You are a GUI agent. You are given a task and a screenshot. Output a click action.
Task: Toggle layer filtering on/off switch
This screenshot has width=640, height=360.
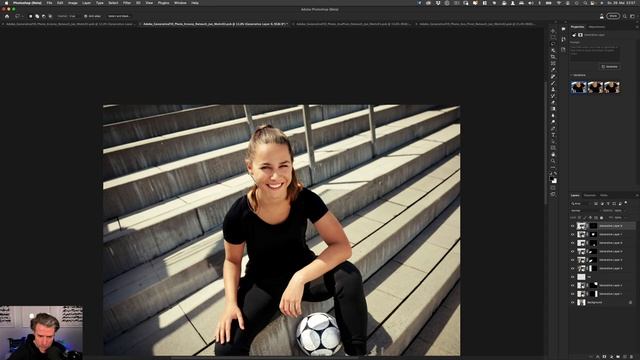(626, 202)
